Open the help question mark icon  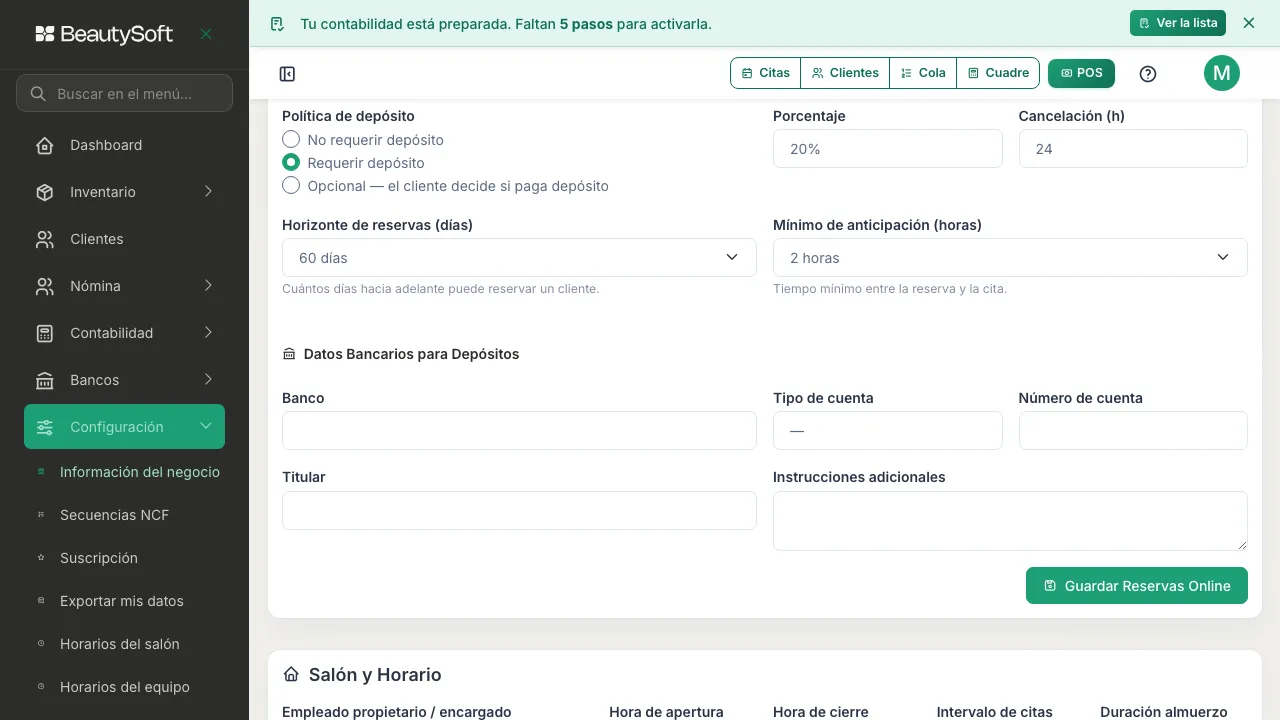(x=1148, y=73)
